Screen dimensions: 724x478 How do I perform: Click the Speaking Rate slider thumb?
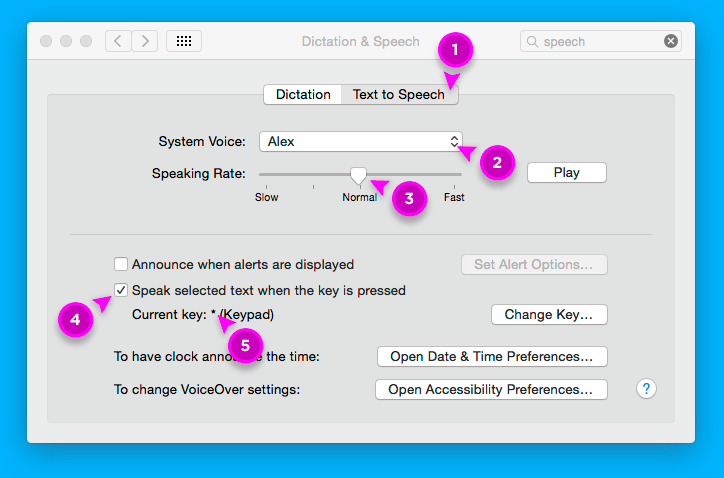click(358, 175)
